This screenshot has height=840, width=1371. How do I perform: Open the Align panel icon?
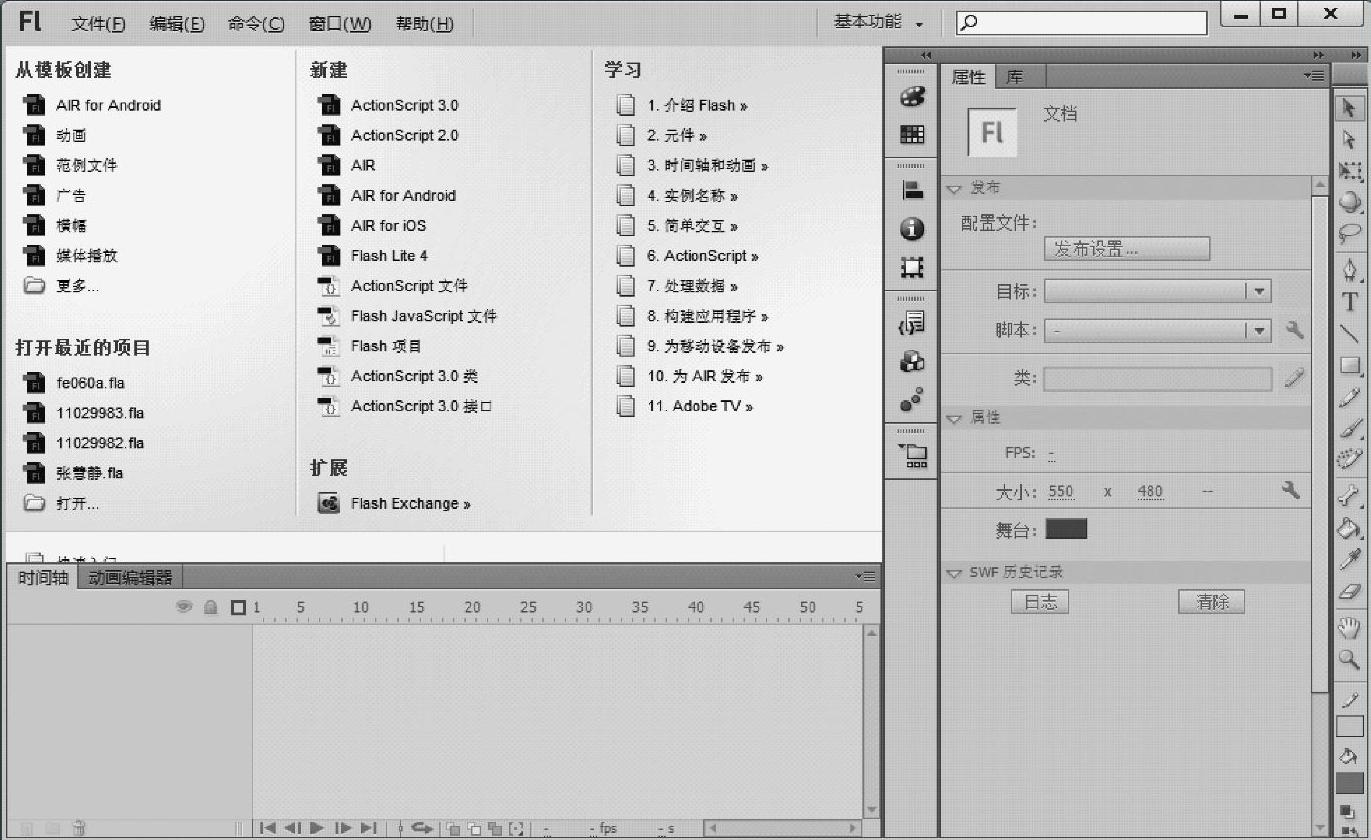(912, 191)
